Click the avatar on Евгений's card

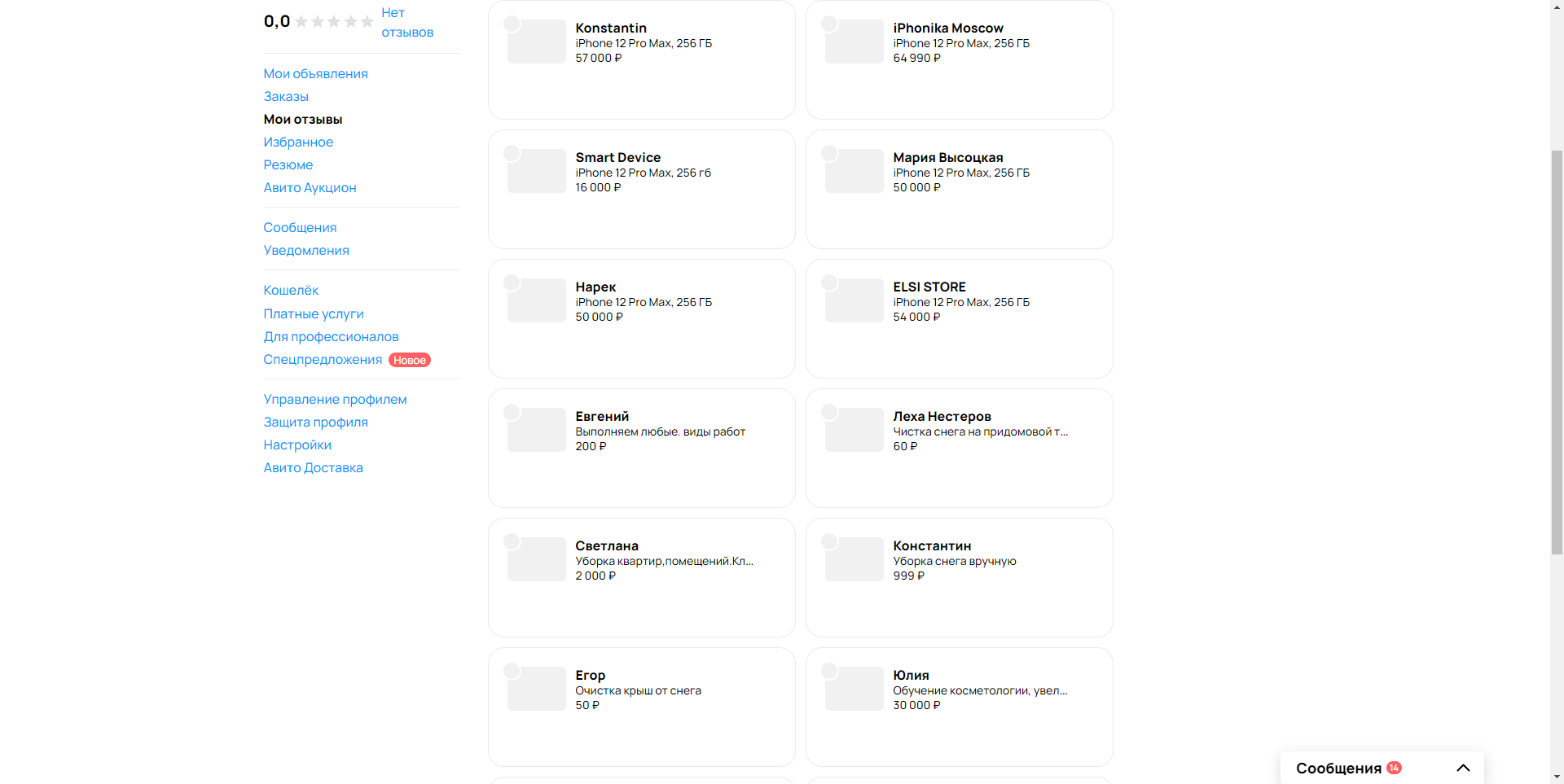tap(512, 412)
